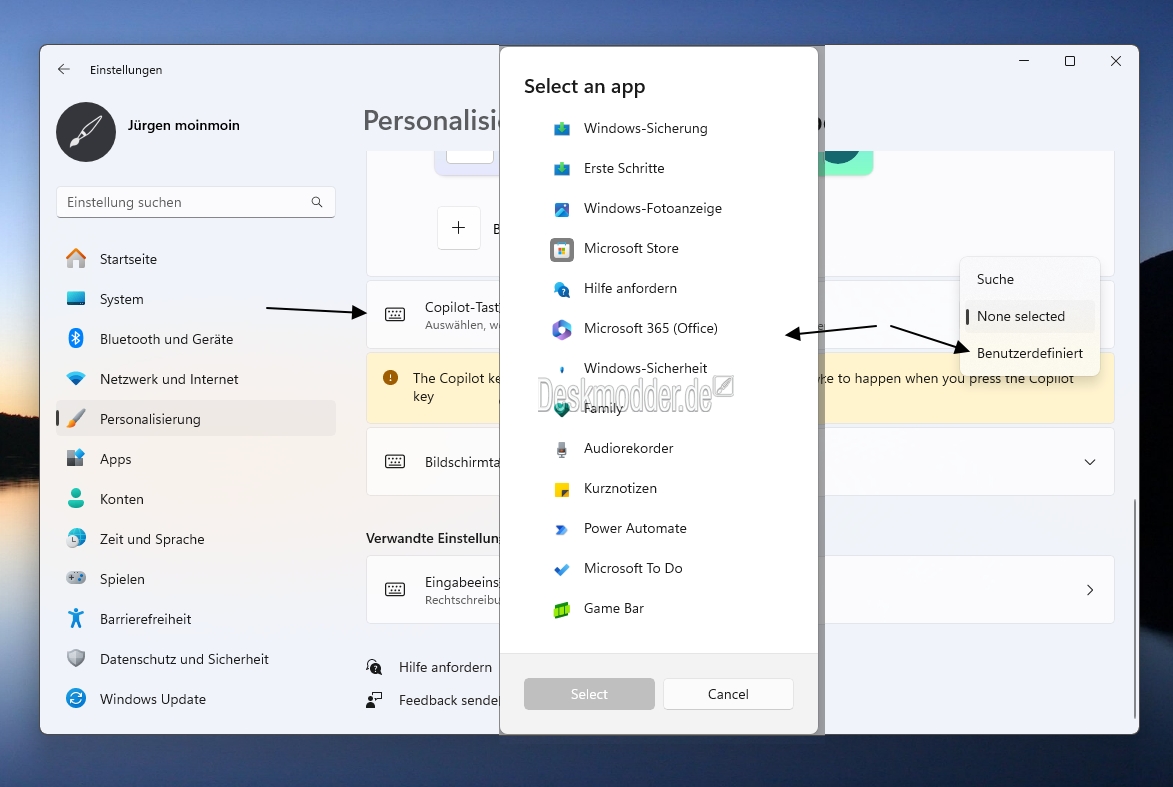1173x787 pixels.
Task: Select Game Bar entry text
Action: [x=613, y=608]
